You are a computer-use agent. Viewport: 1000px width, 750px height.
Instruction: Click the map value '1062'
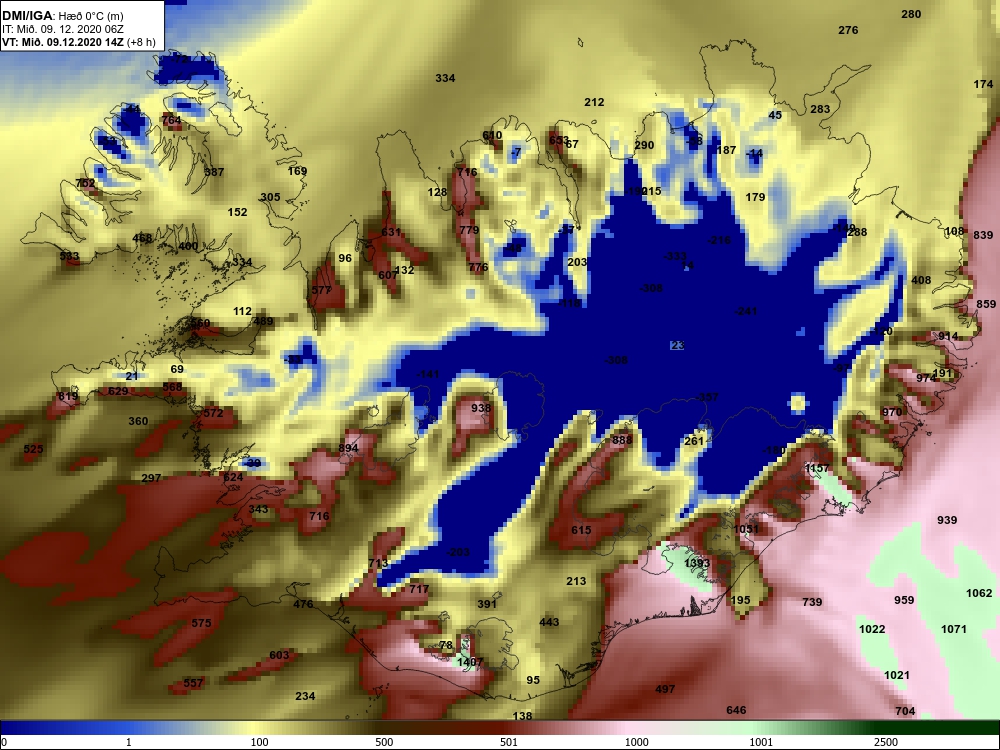(979, 593)
